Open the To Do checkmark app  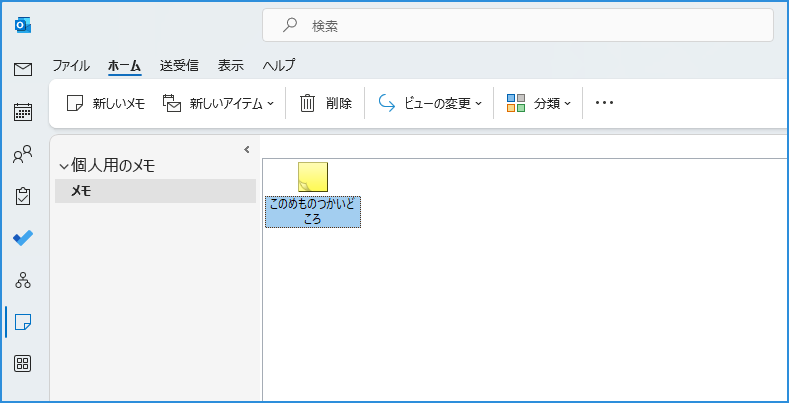[x=23, y=238]
